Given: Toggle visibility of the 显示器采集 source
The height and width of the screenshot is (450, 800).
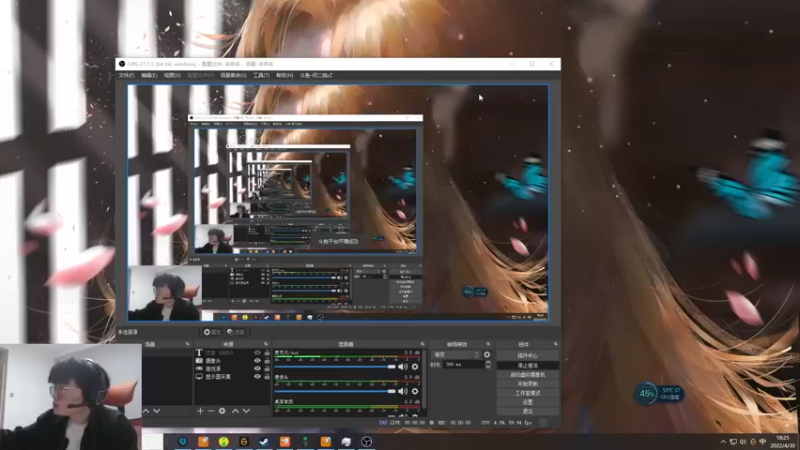Looking at the screenshot, I should [x=257, y=377].
